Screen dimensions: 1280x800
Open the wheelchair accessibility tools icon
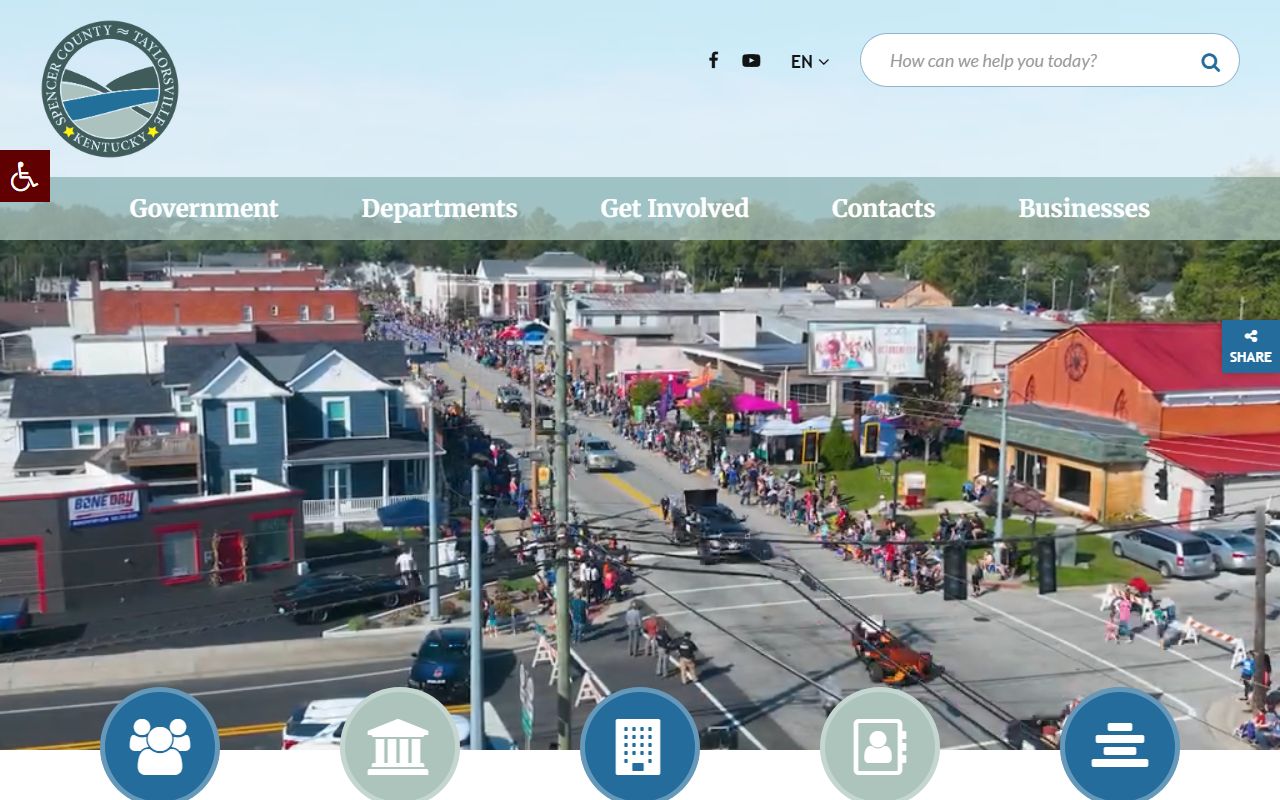pyautogui.click(x=24, y=177)
